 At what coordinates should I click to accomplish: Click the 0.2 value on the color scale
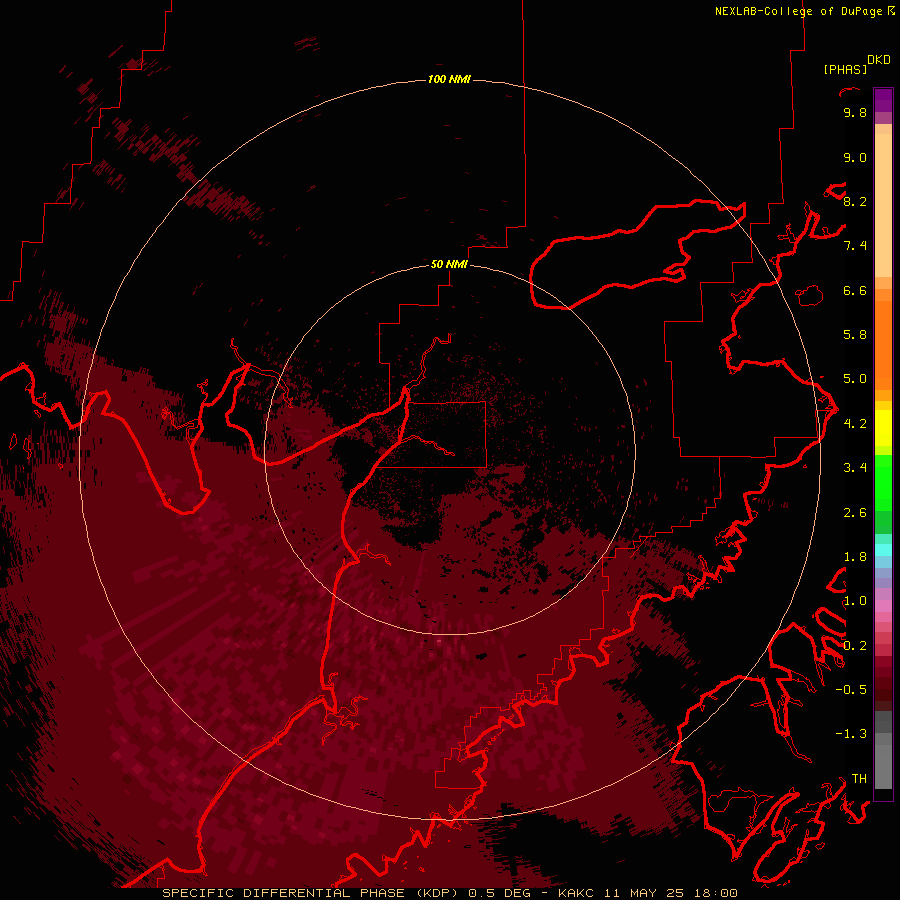[855, 646]
